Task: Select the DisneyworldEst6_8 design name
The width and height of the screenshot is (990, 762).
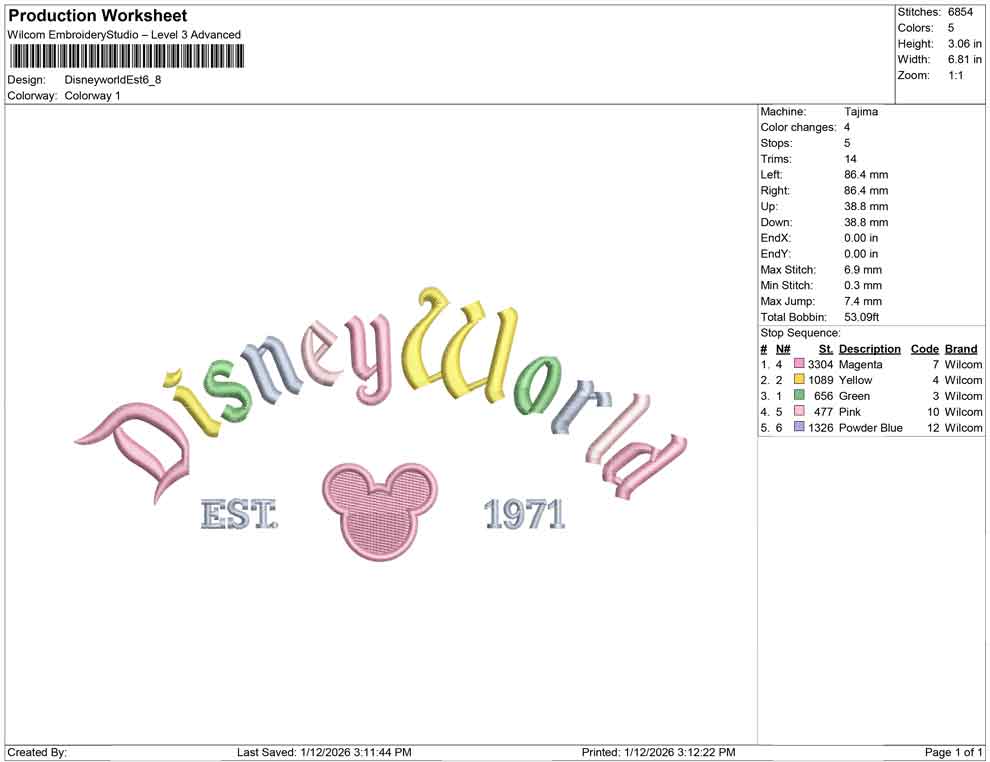Action: point(114,80)
